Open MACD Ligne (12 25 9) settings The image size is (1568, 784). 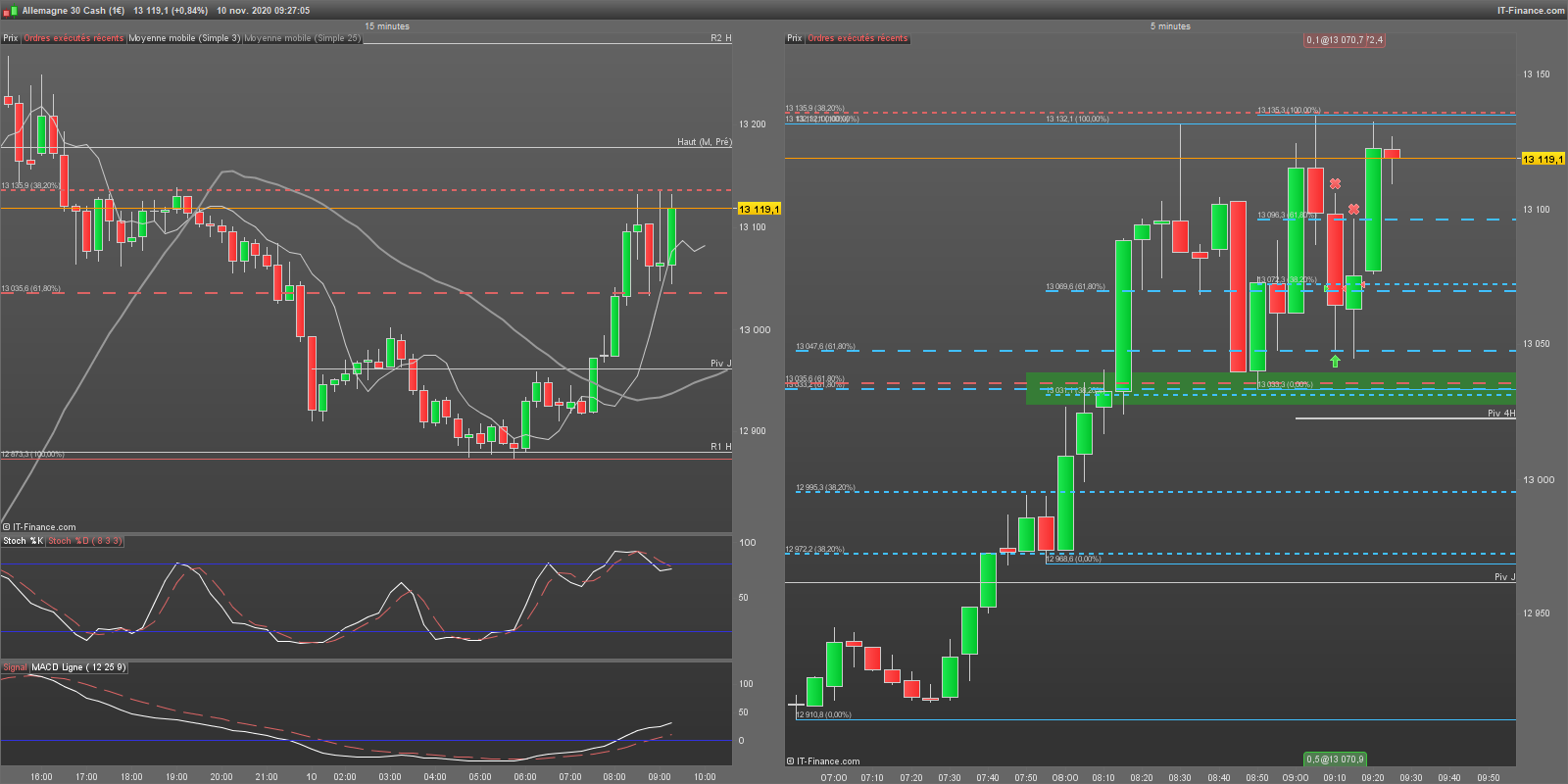77,667
